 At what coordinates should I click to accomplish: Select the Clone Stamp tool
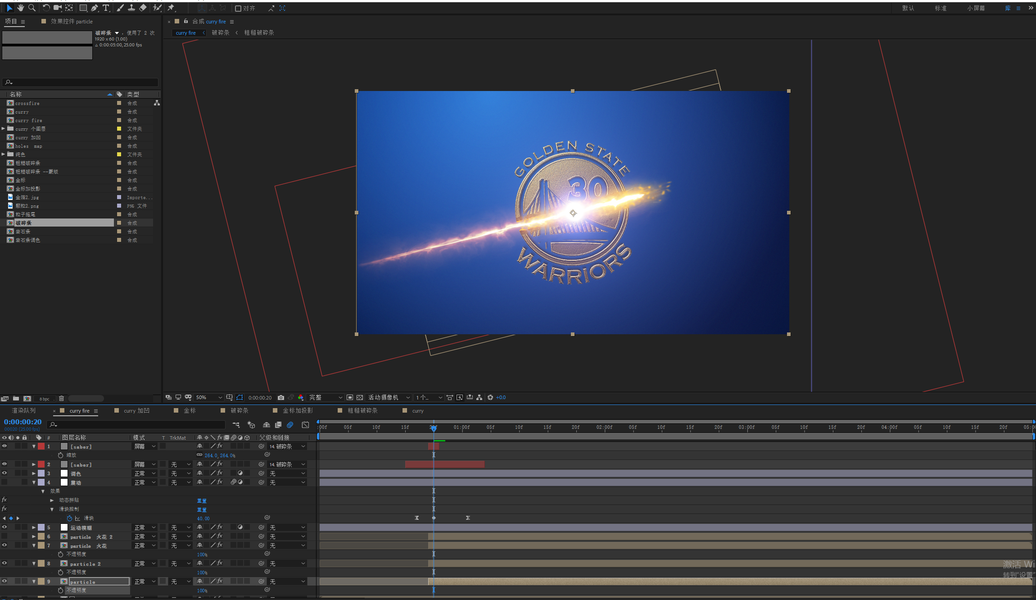pyautogui.click(x=131, y=8)
